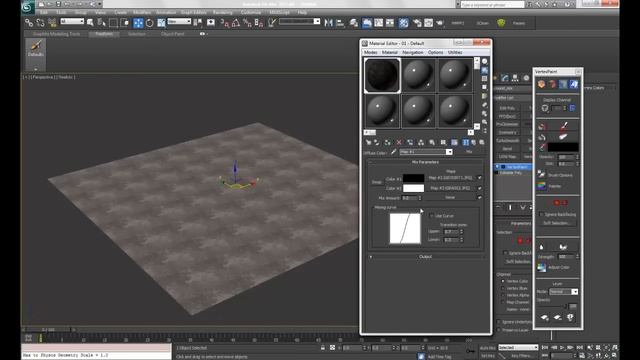Open the Modify tab in command panel
Viewport: 640px width, 360px height.
click(x=505, y=78)
